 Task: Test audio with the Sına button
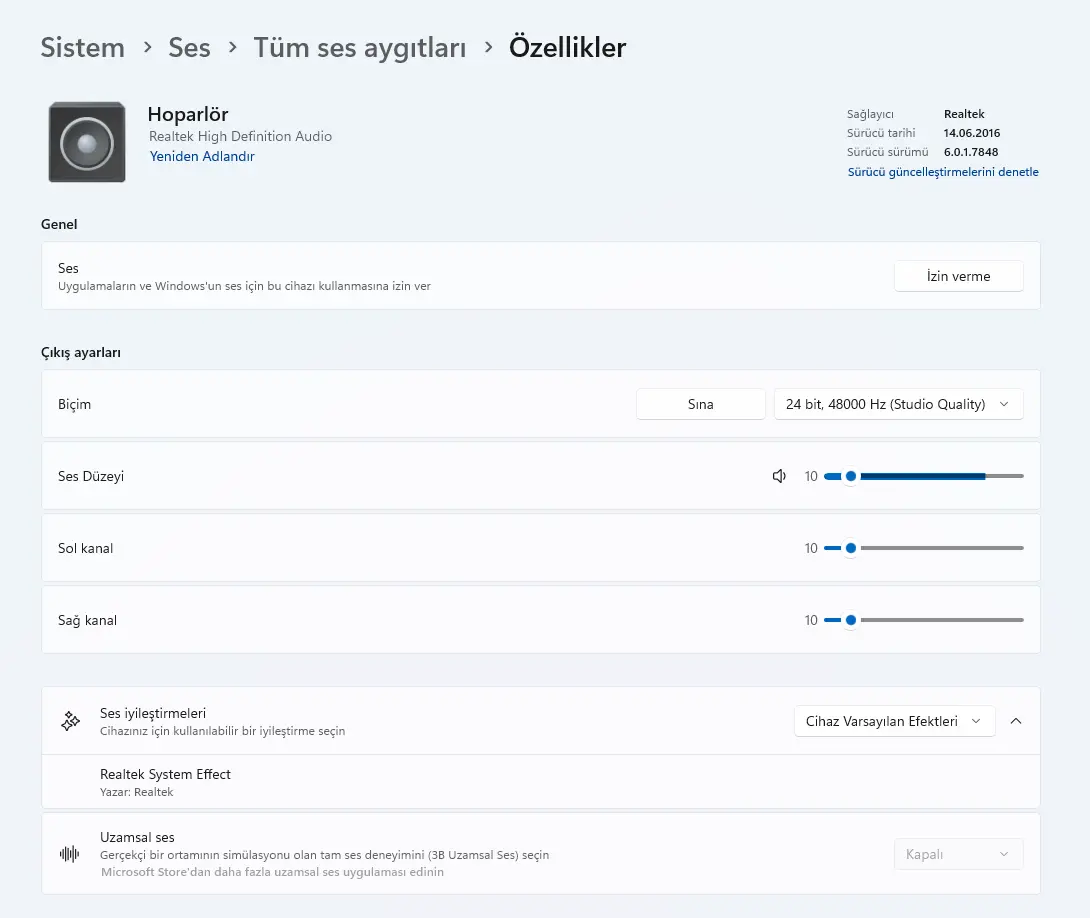701,404
